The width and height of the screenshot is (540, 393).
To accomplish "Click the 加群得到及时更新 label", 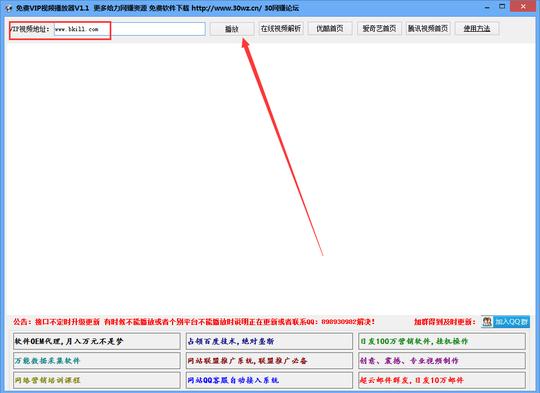I will pos(444,322).
